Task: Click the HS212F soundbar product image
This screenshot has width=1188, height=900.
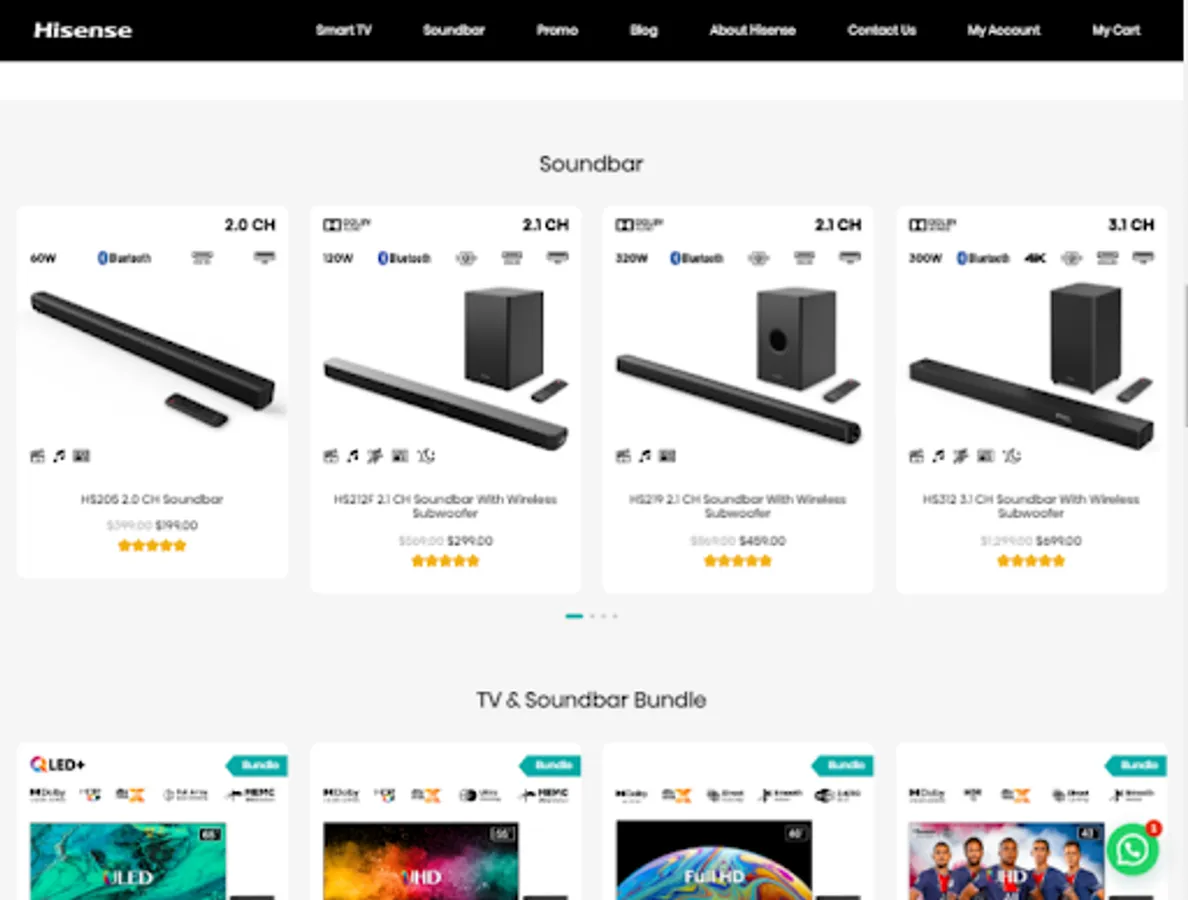Action: pos(446,367)
